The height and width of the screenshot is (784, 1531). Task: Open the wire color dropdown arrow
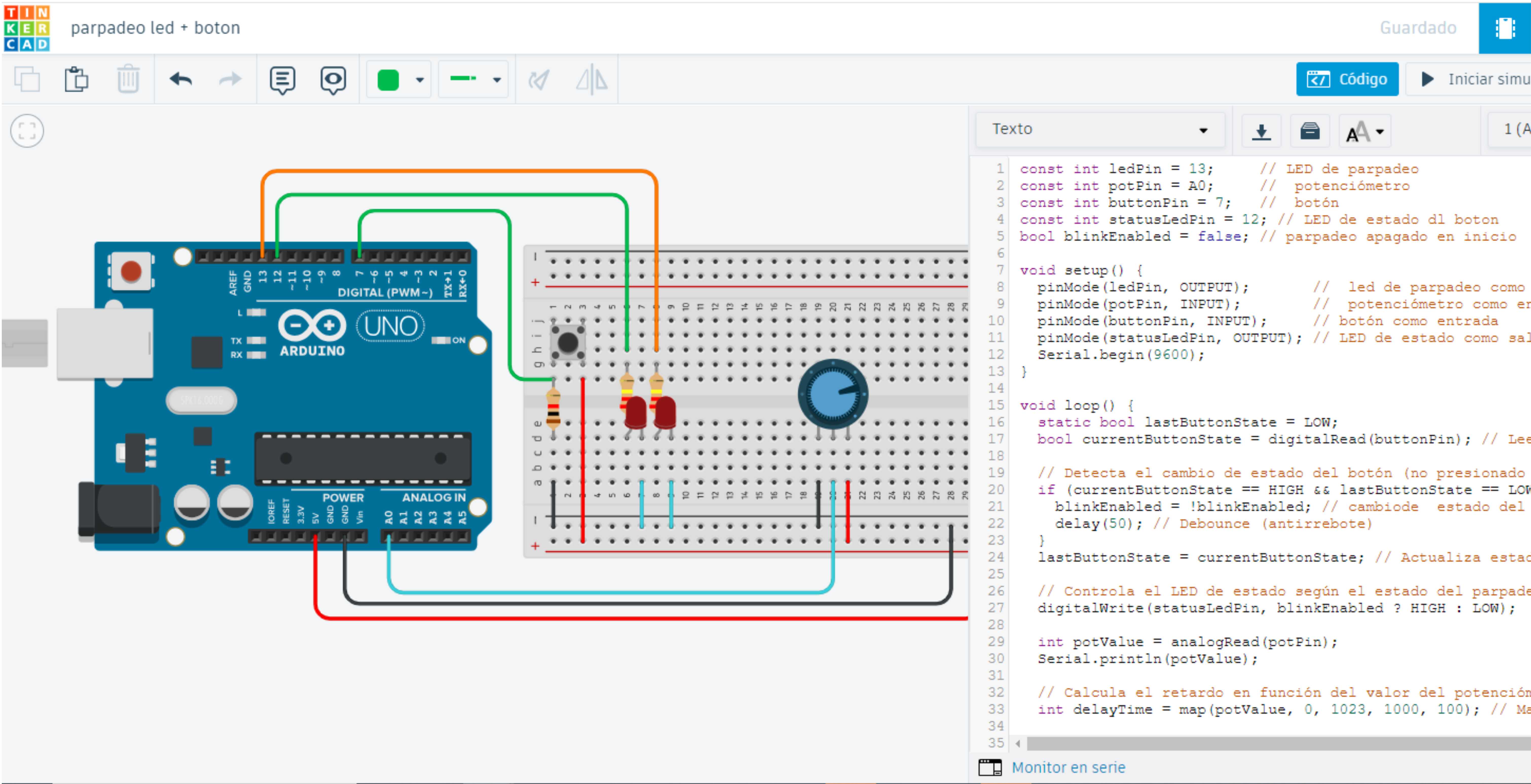420,80
